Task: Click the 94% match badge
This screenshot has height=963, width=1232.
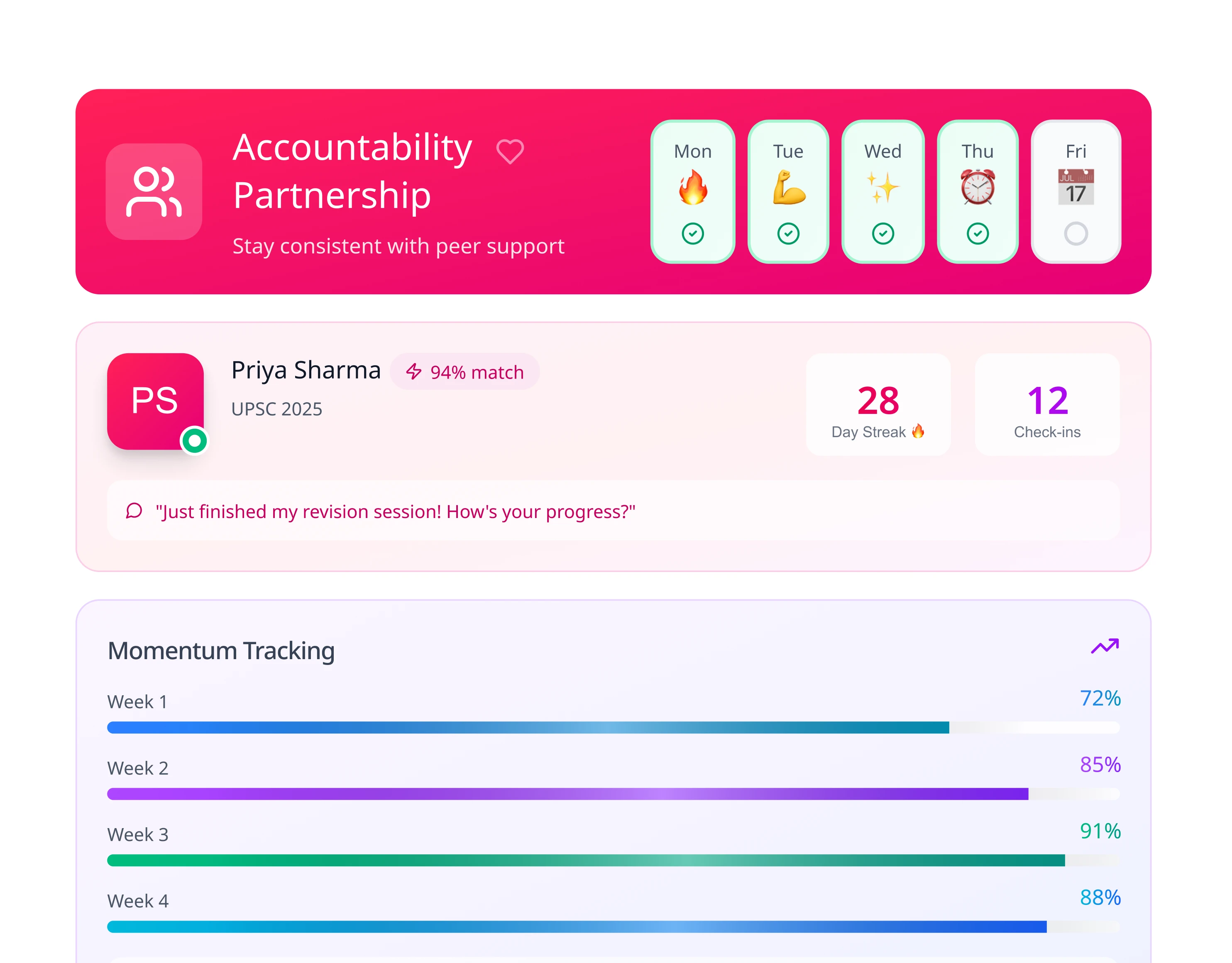Action: pos(465,372)
